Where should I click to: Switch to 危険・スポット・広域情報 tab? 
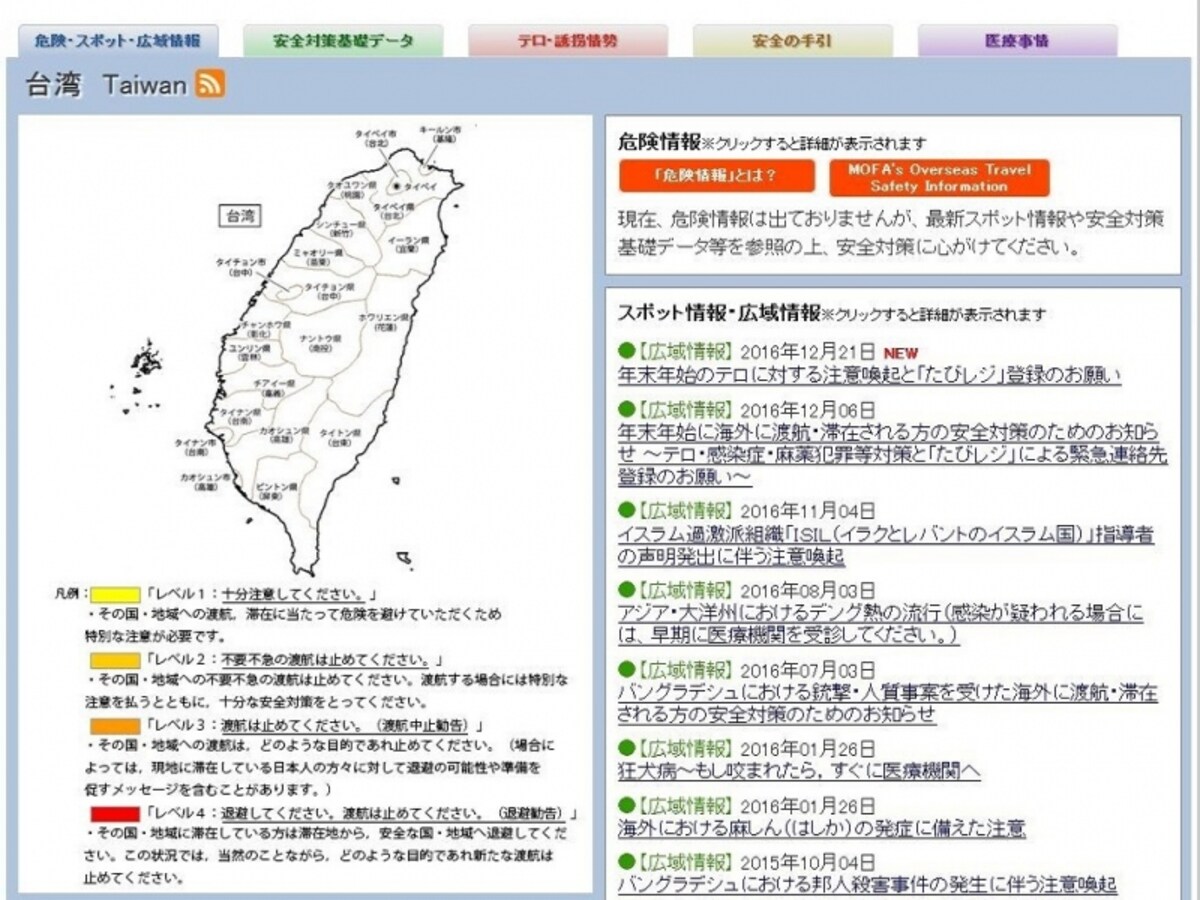tap(118, 42)
